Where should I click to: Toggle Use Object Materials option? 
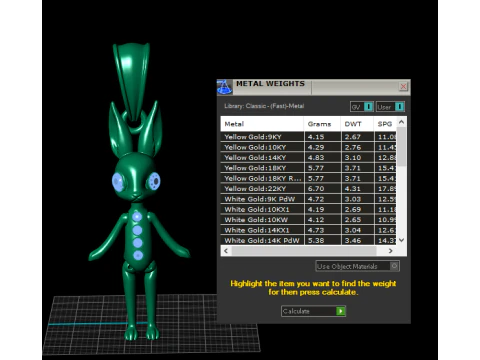pos(357,266)
